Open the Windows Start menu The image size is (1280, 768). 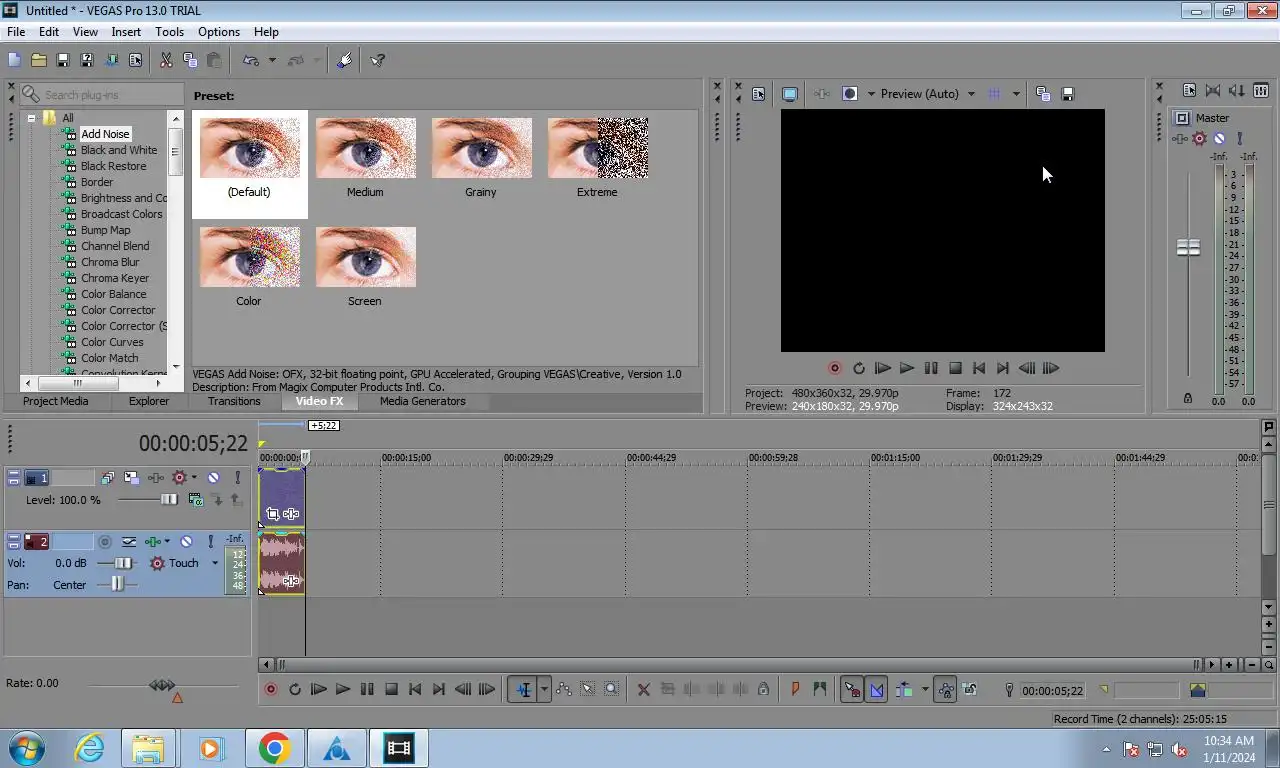click(26, 748)
